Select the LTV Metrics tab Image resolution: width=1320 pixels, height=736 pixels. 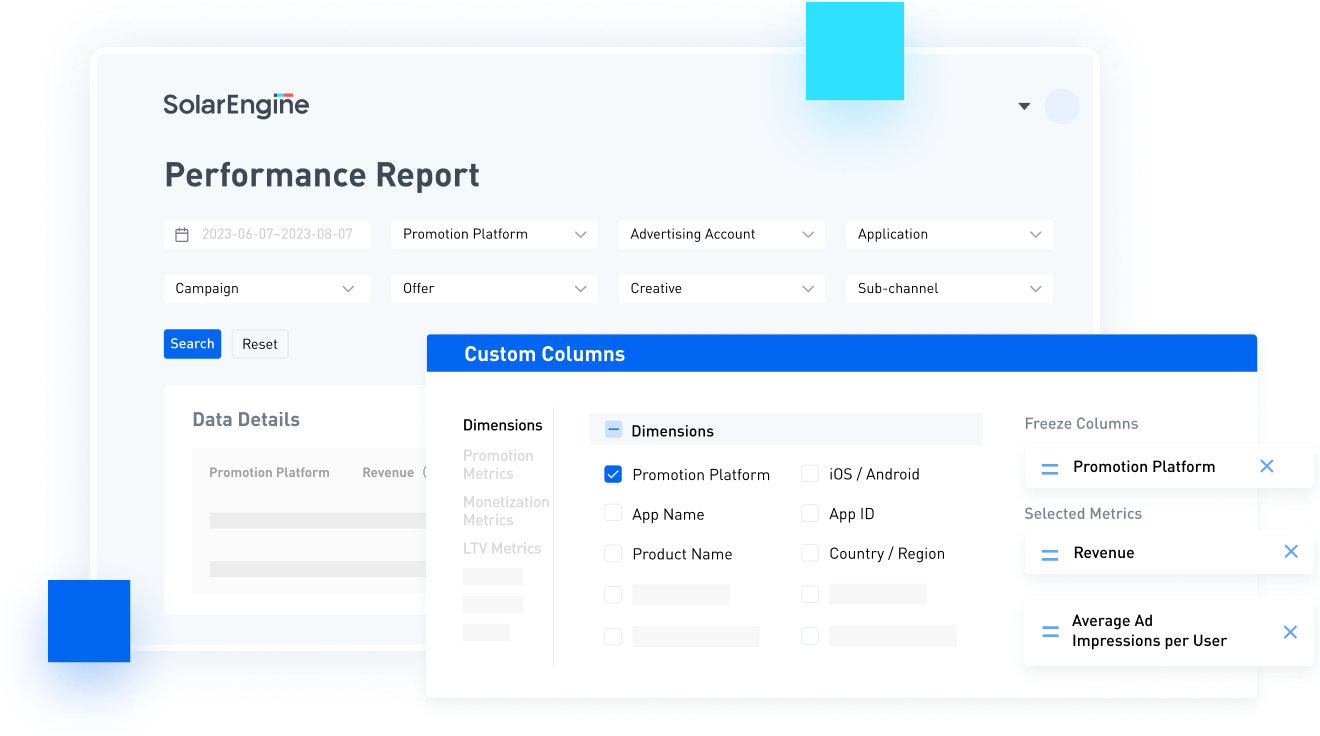coord(502,549)
